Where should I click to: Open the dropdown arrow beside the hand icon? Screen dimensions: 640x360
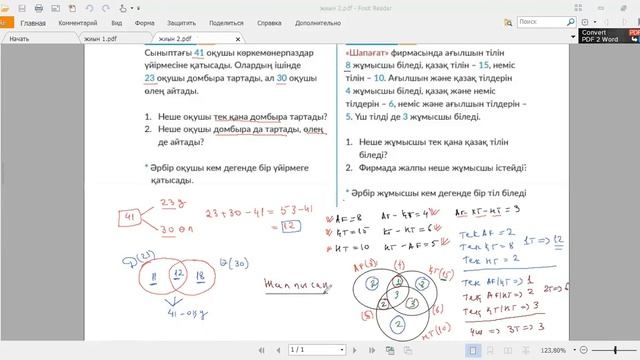132,8
